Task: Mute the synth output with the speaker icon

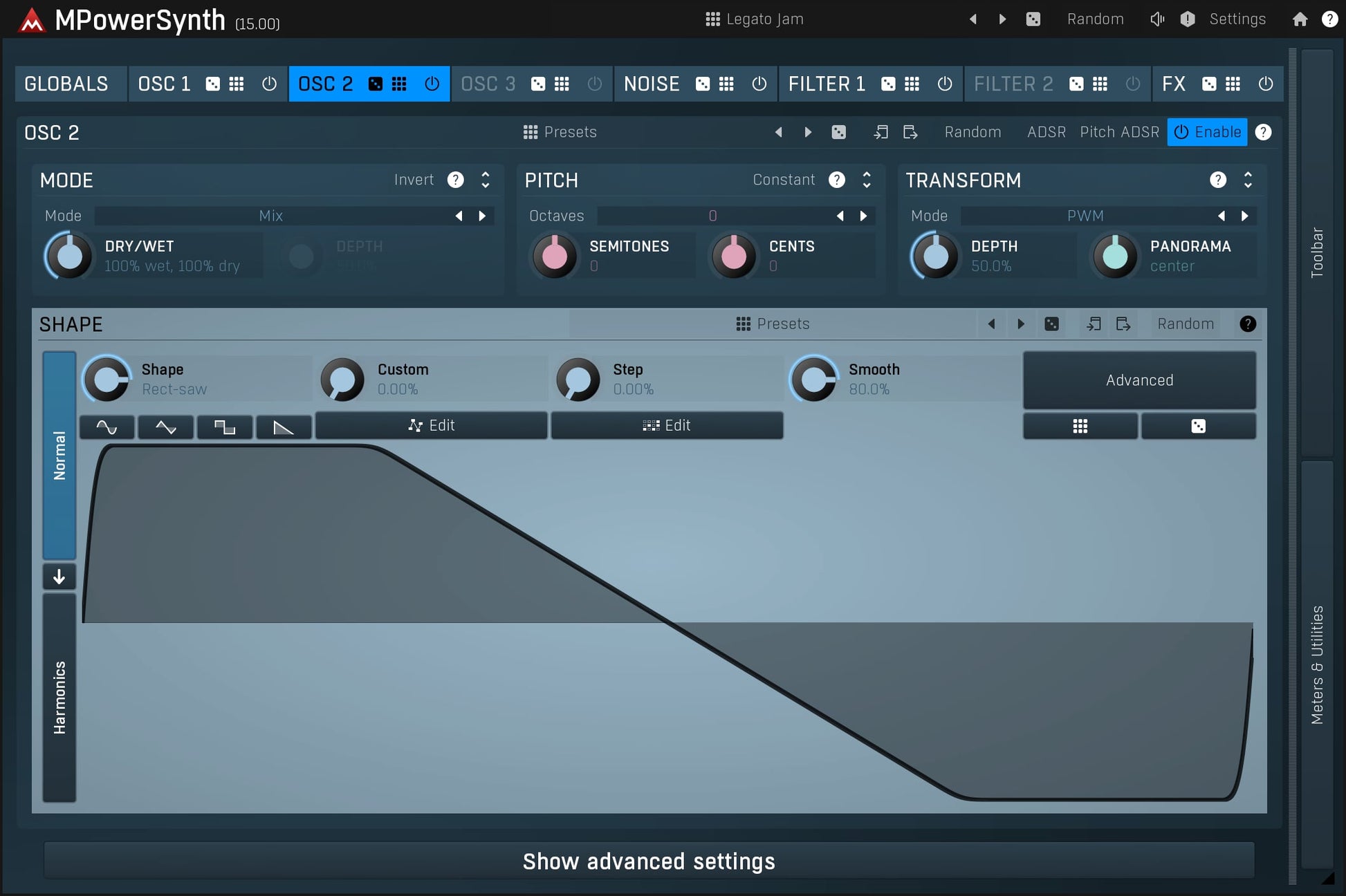Action: point(1156,19)
